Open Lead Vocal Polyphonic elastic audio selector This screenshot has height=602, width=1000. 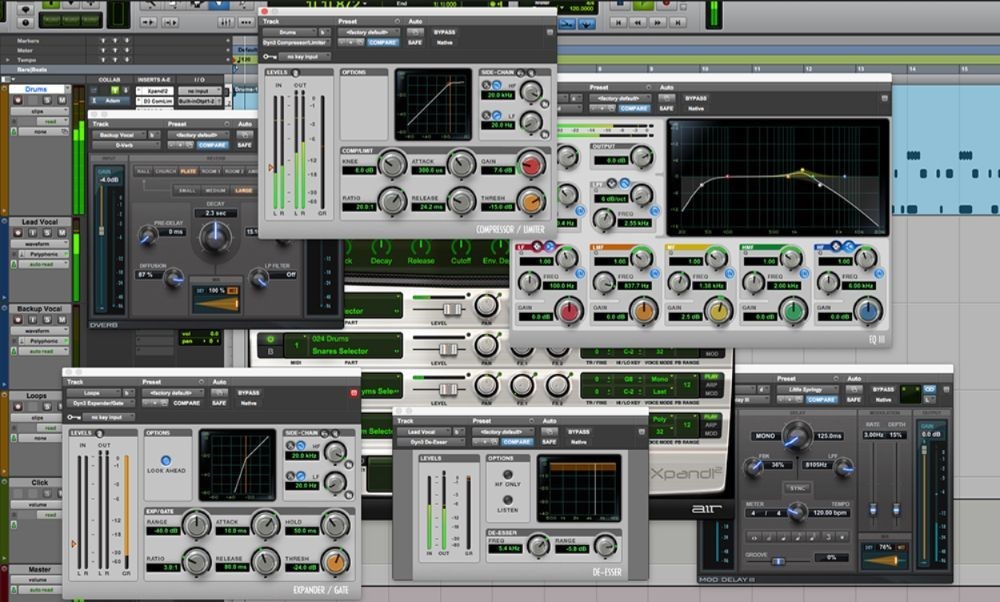click(x=45, y=254)
